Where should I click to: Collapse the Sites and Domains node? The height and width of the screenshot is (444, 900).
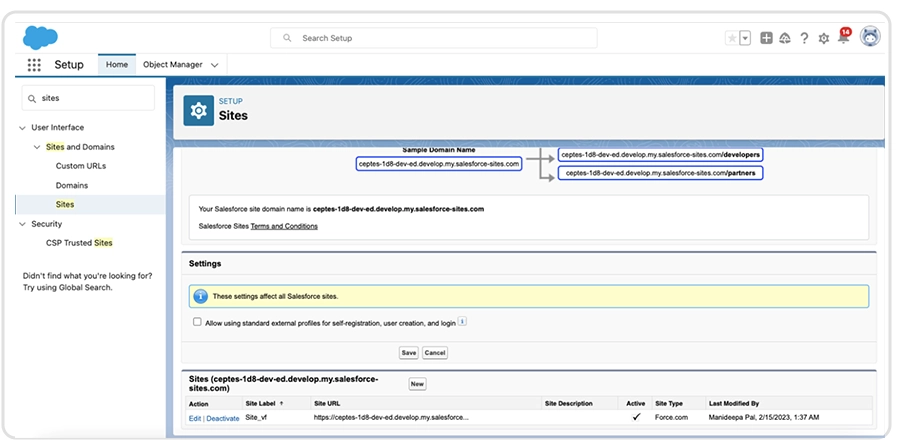point(37,147)
